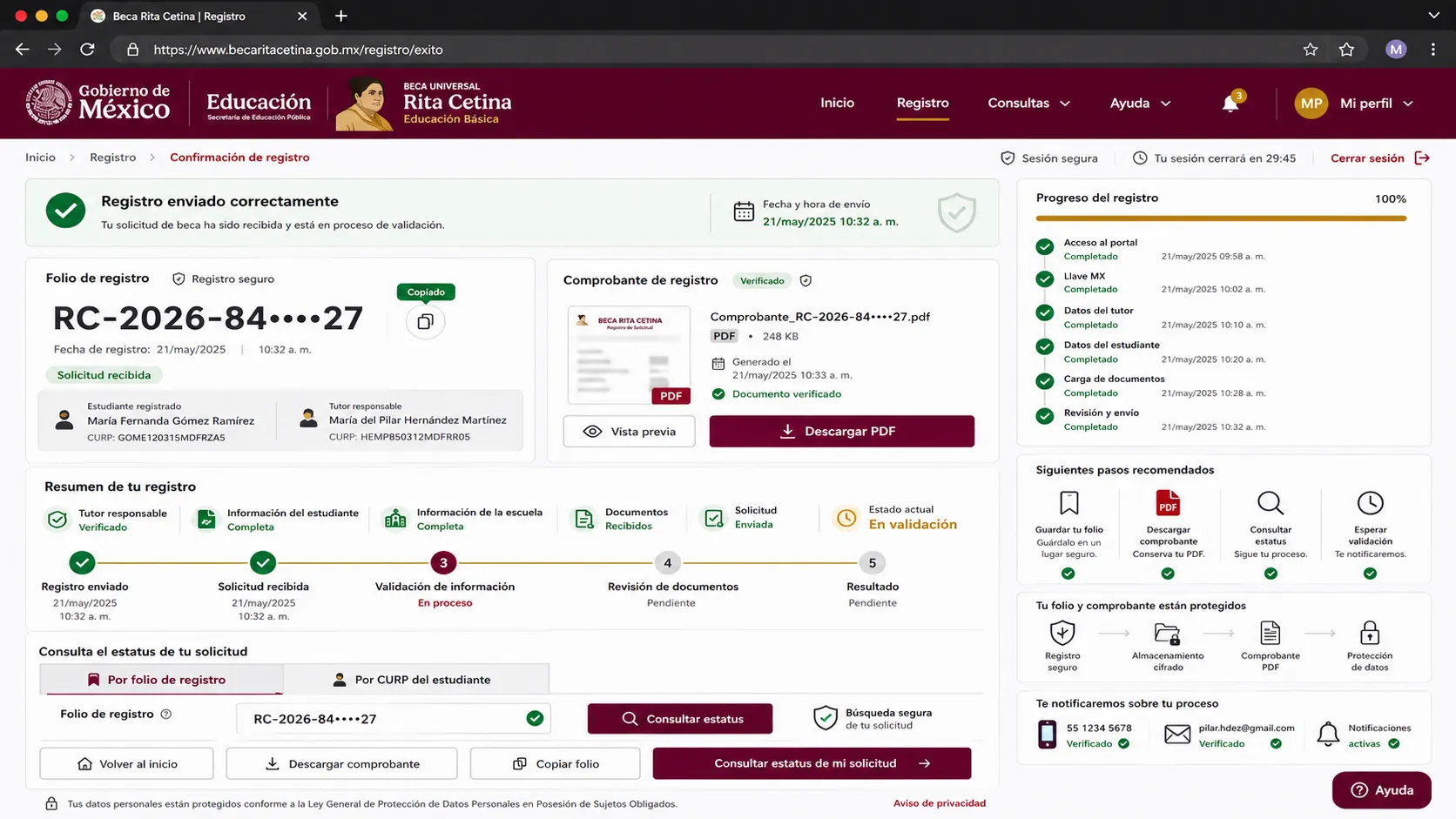Click the Acceso al portal completed checkmark
The height and width of the screenshot is (819, 1456).
(x=1045, y=247)
